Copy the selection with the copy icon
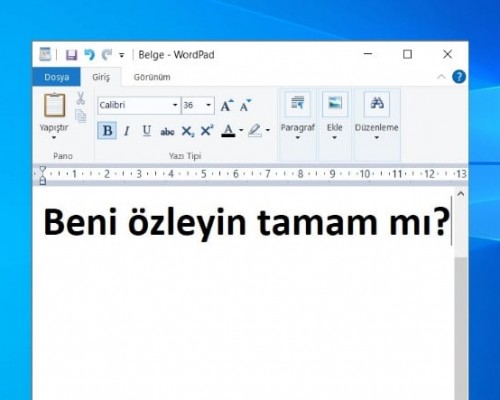This screenshot has height=400, width=500. click(x=81, y=116)
